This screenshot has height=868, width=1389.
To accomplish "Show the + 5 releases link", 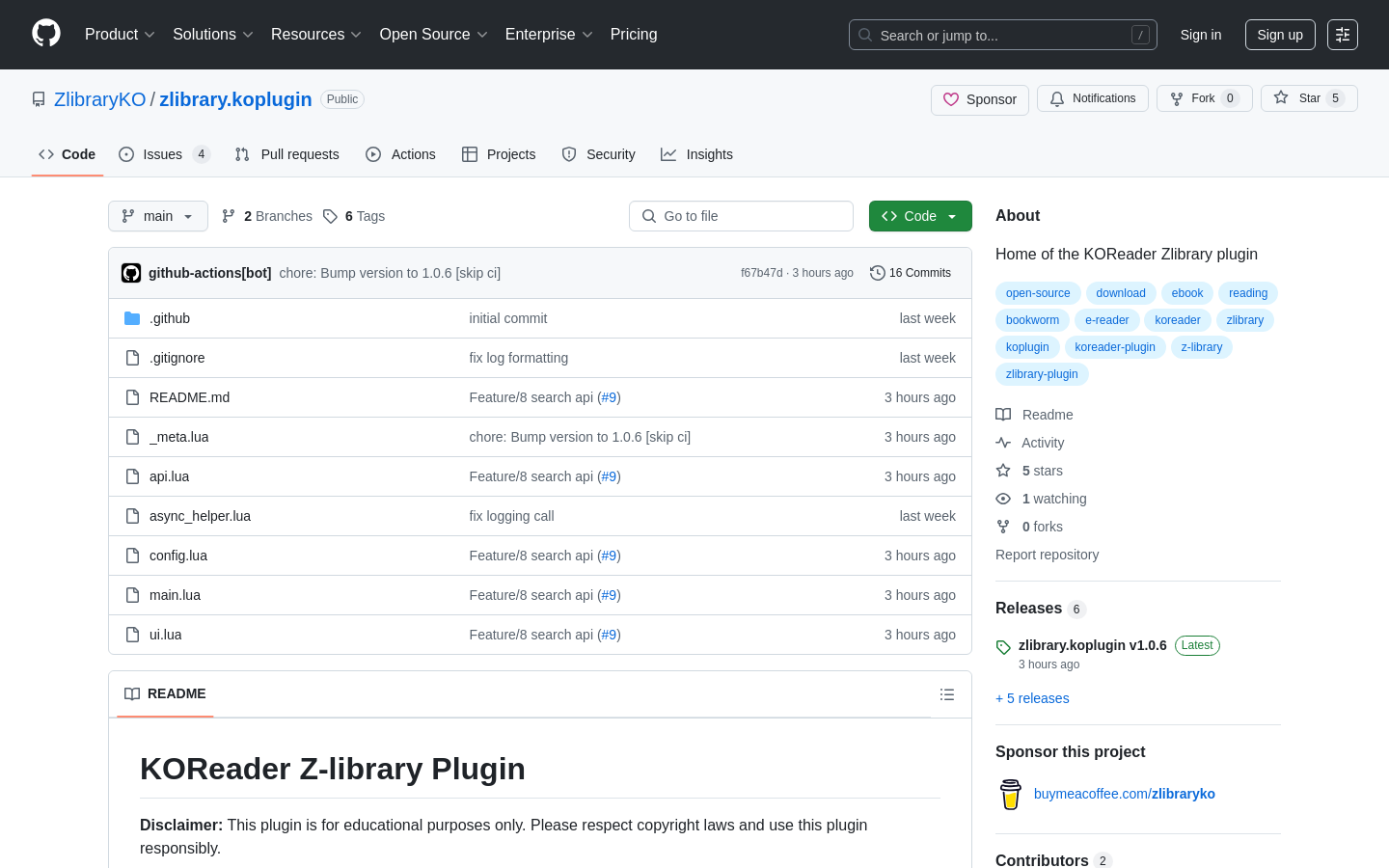I will point(1032,698).
